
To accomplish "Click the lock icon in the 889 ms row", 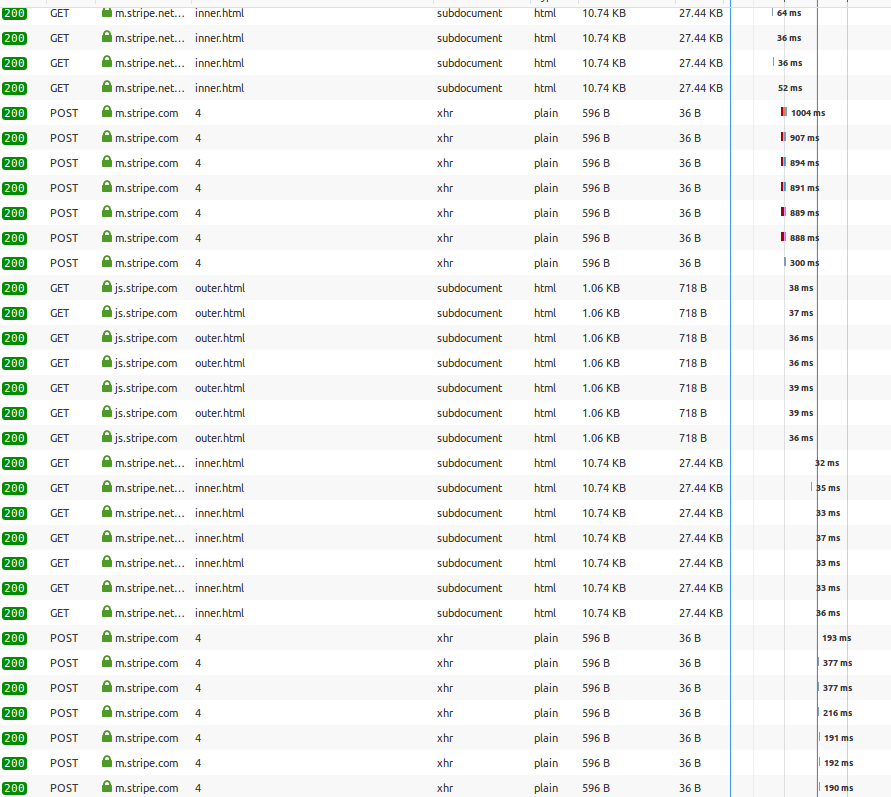I will click(x=107, y=212).
